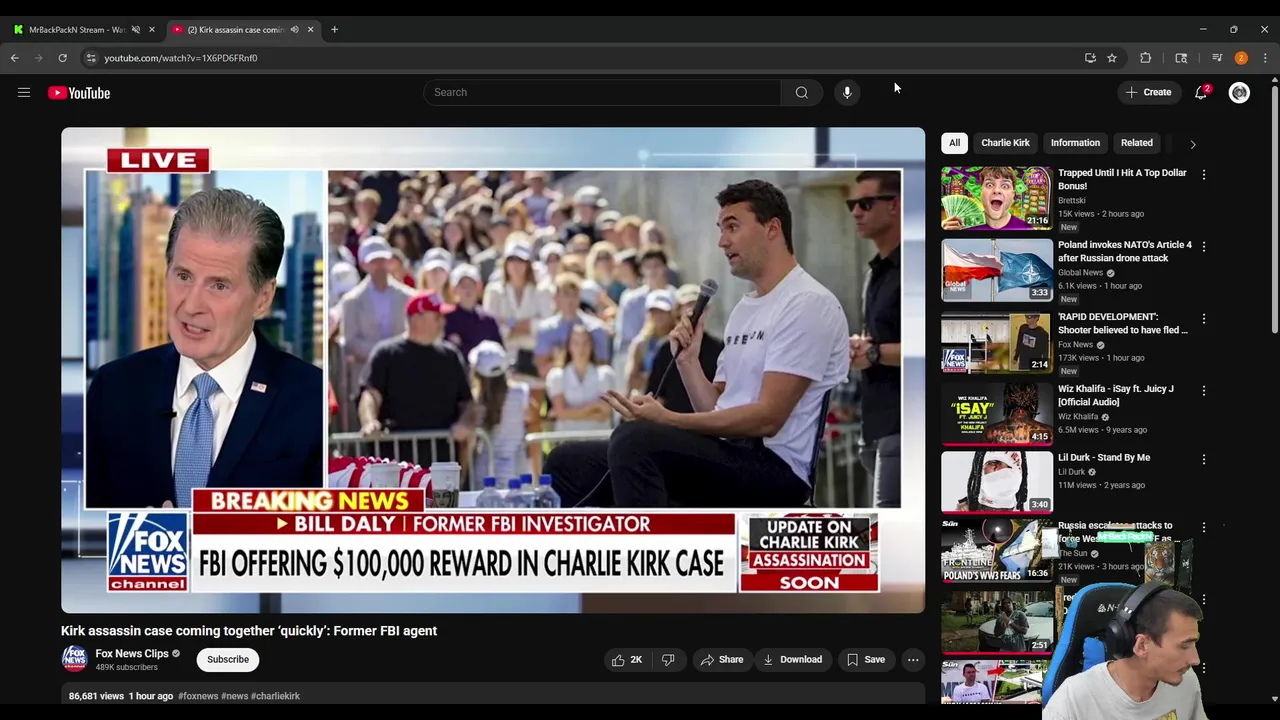Switch to the Kirk assassin case tab
This screenshot has height=720, width=1280.
tap(242, 29)
